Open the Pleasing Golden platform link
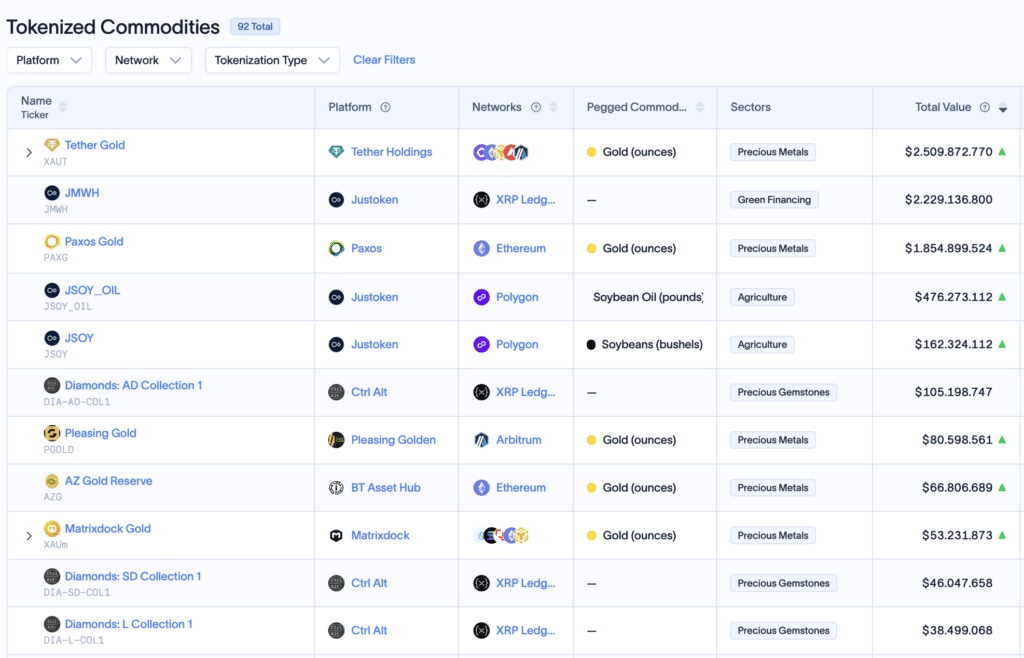1024x658 pixels. click(393, 440)
